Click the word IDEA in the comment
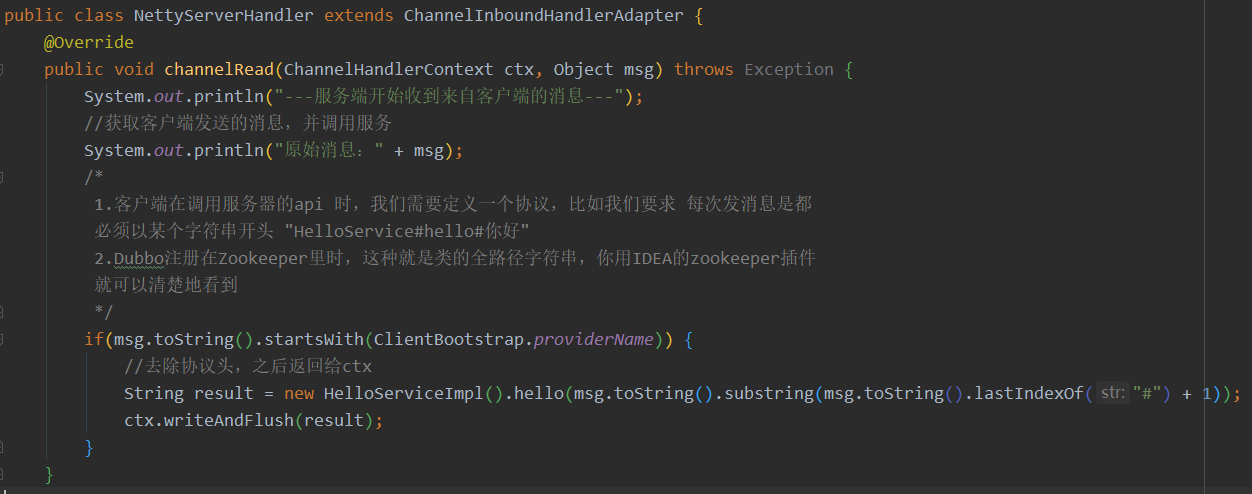Screen dimensions: 1252x494 (653, 258)
